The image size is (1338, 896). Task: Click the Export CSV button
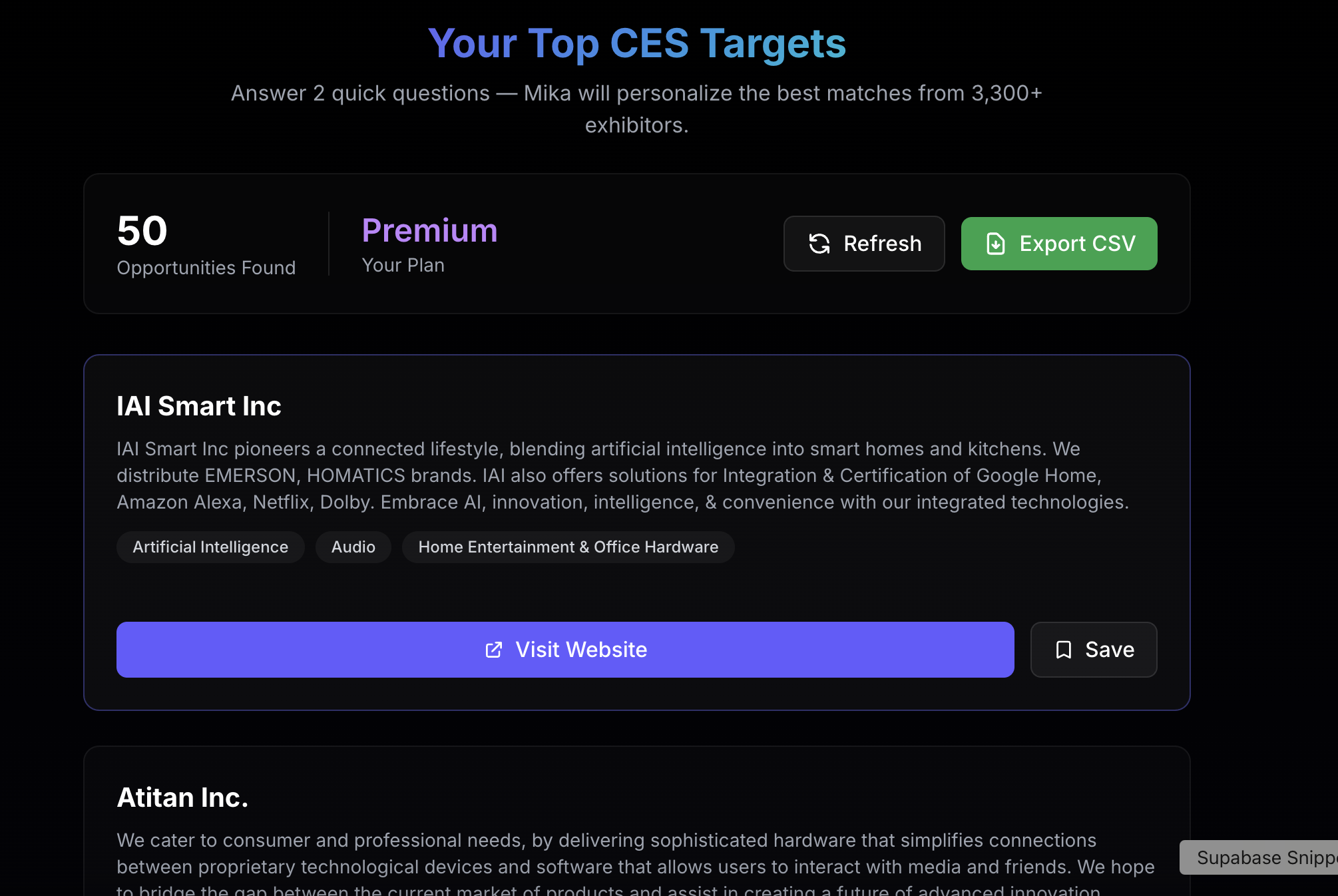(1058, 244)
